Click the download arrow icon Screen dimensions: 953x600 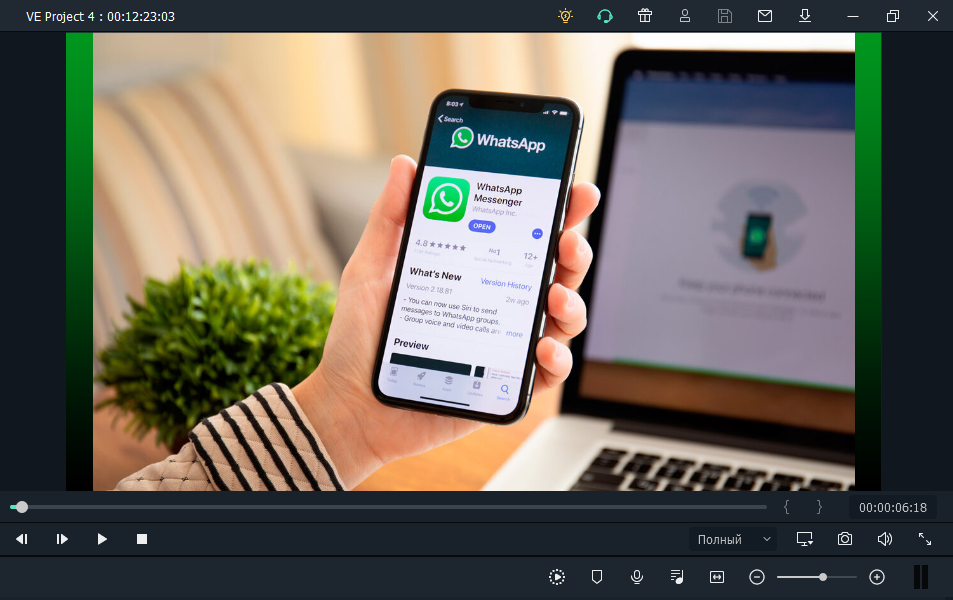(805, 16)
